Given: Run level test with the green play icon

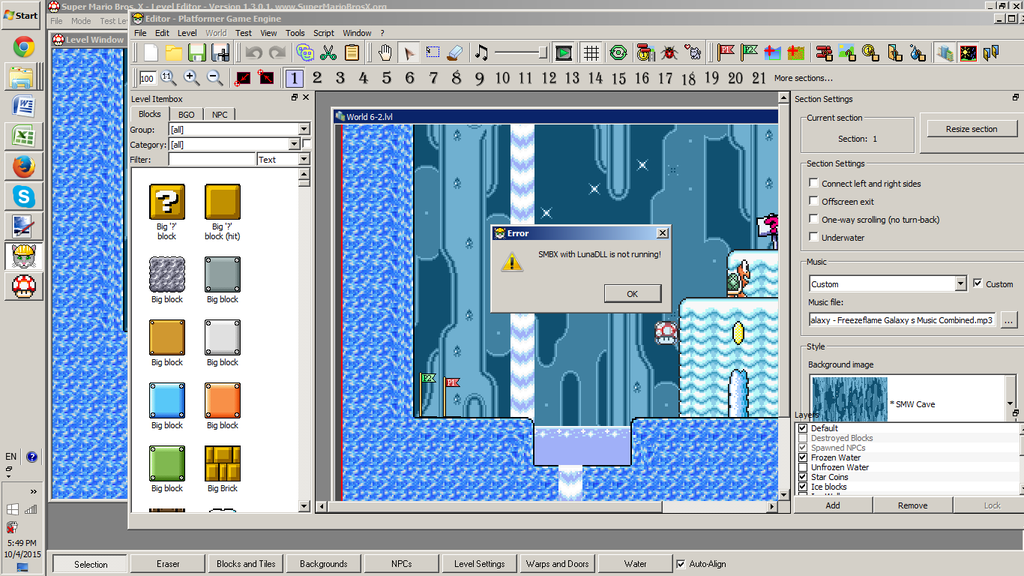Looking at the screenshot, I should (563, 53).
